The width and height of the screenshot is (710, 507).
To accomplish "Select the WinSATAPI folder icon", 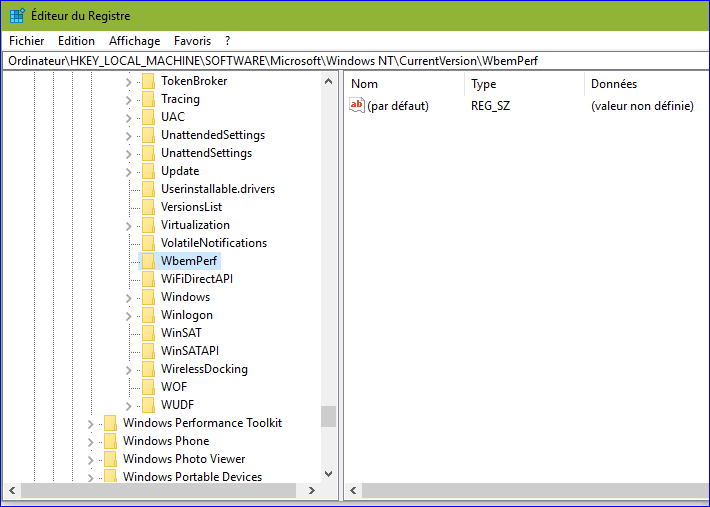I will 148,351.
